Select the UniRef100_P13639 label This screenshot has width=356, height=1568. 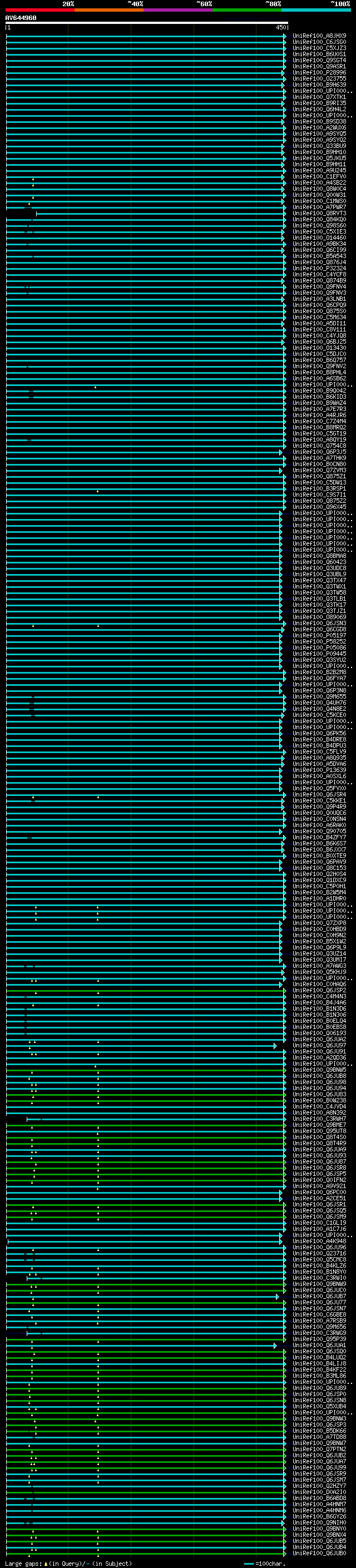click(319, 770)
